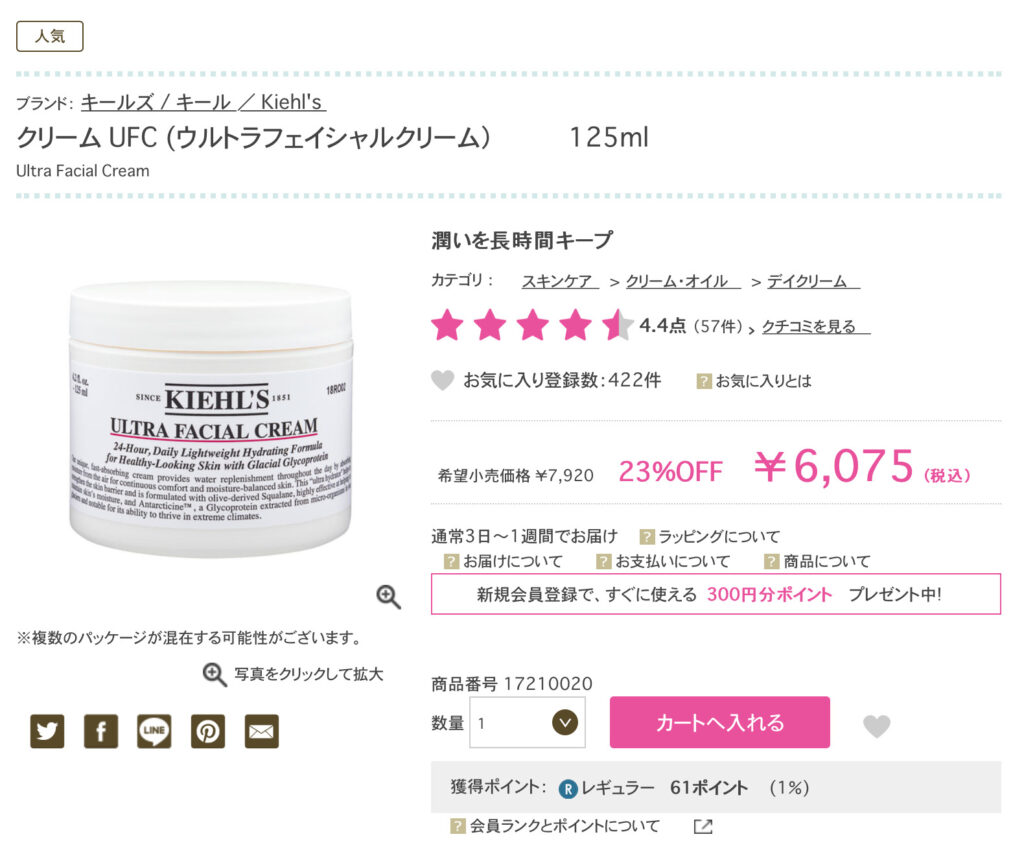Screen dimensions: 1024x852
Task: Pin product with Pinterest icon
Action: point(208,731)
